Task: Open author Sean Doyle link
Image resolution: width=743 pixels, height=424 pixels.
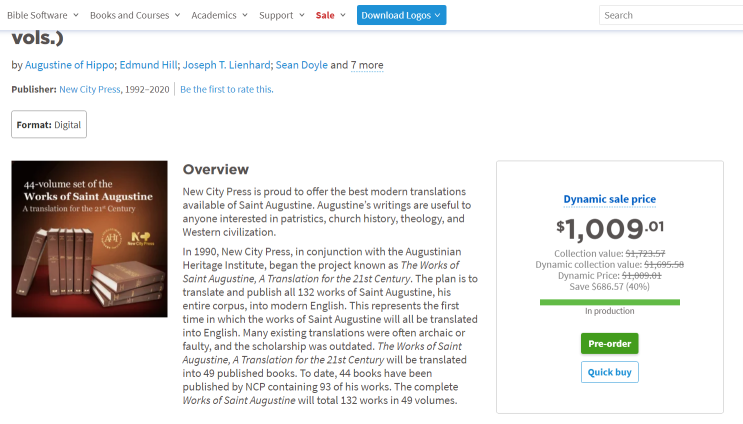Action: click(x=301, y=65)
